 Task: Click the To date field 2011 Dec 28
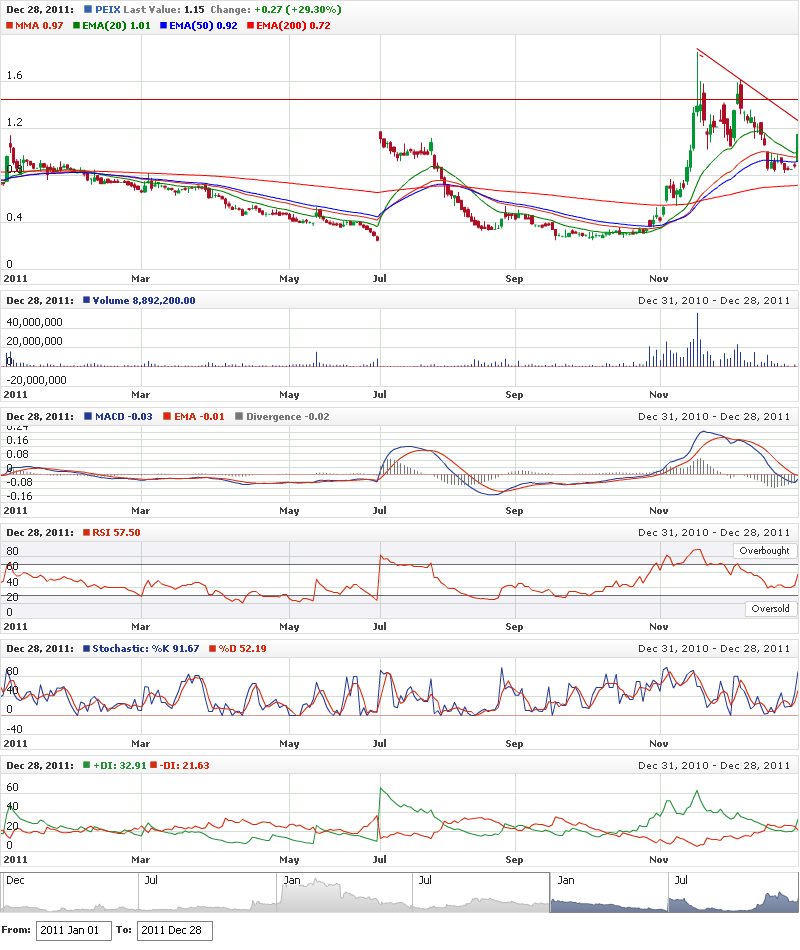coord(175,931)
